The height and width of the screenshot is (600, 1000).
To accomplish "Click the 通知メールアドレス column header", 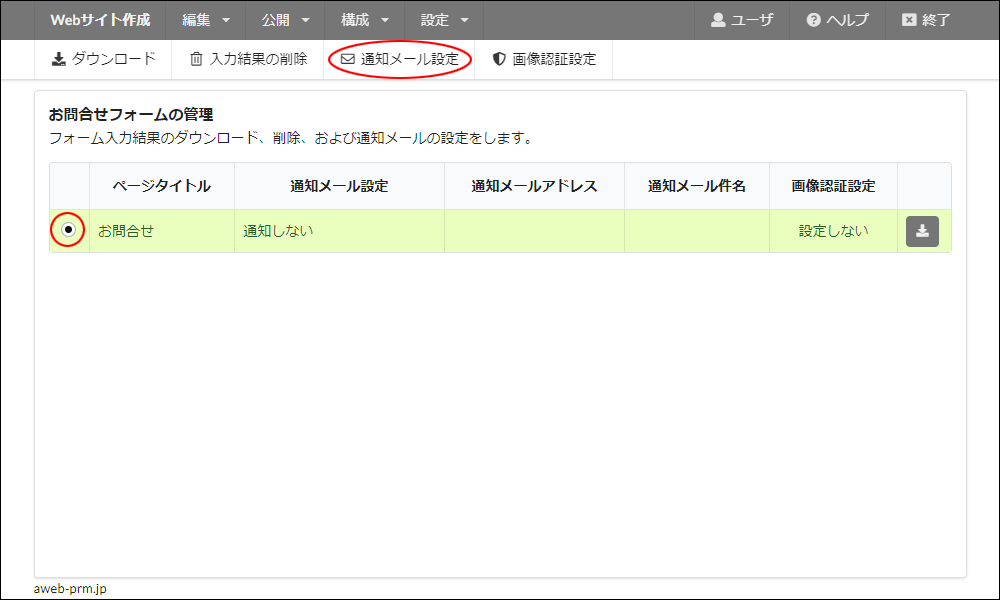I will pos(534,186).
